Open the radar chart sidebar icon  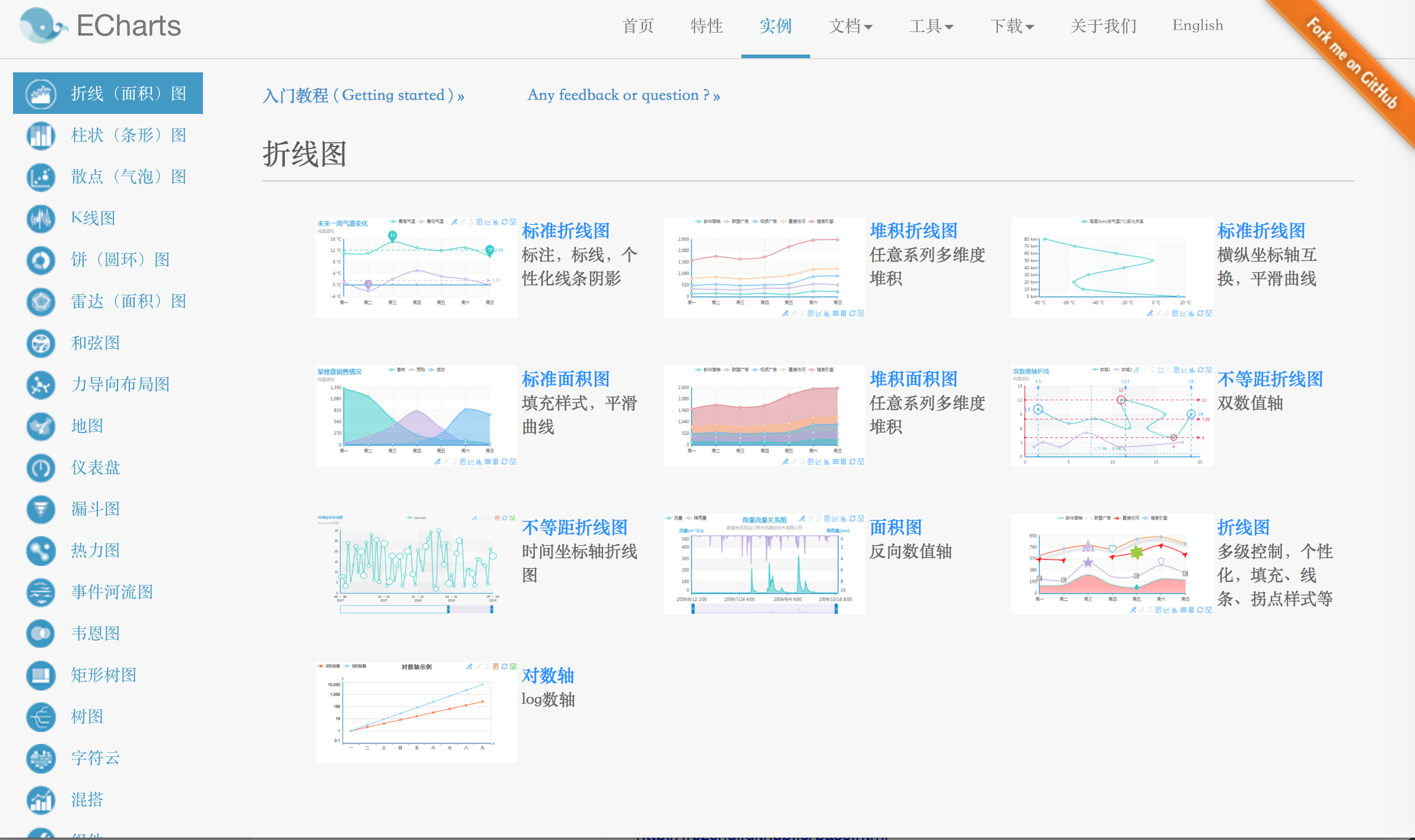coord(41,301)
